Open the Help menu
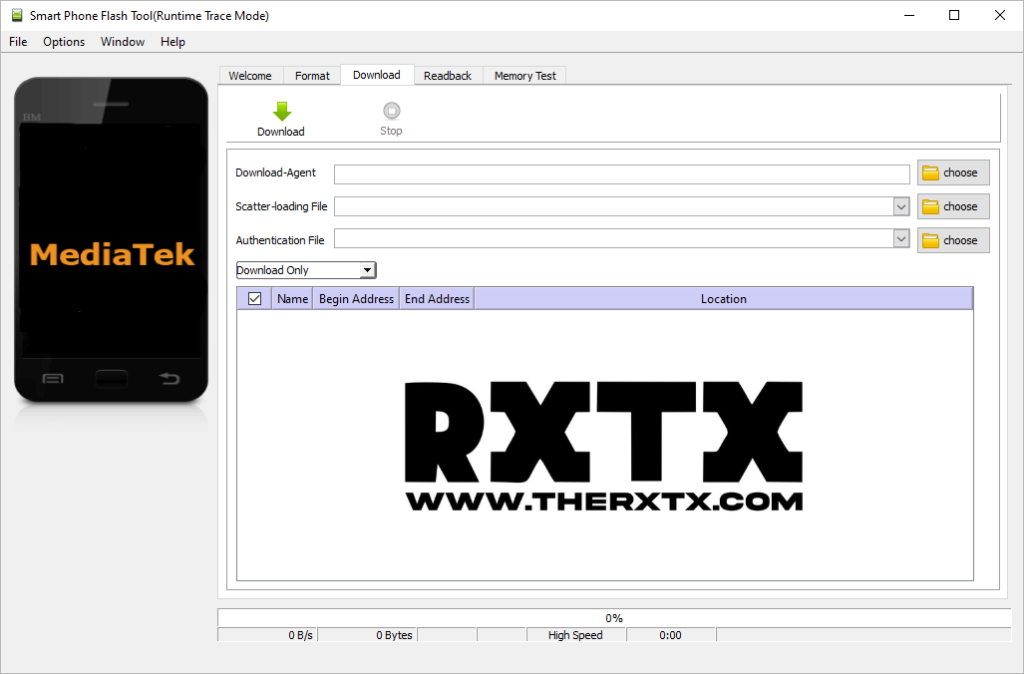 [172, 42]
